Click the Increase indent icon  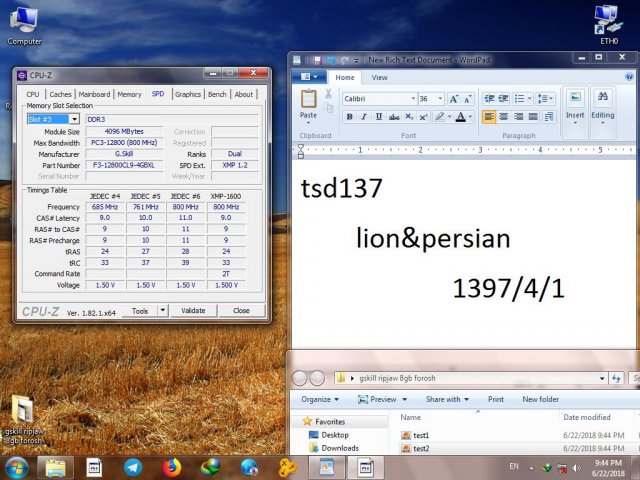(x=503, y=99)
